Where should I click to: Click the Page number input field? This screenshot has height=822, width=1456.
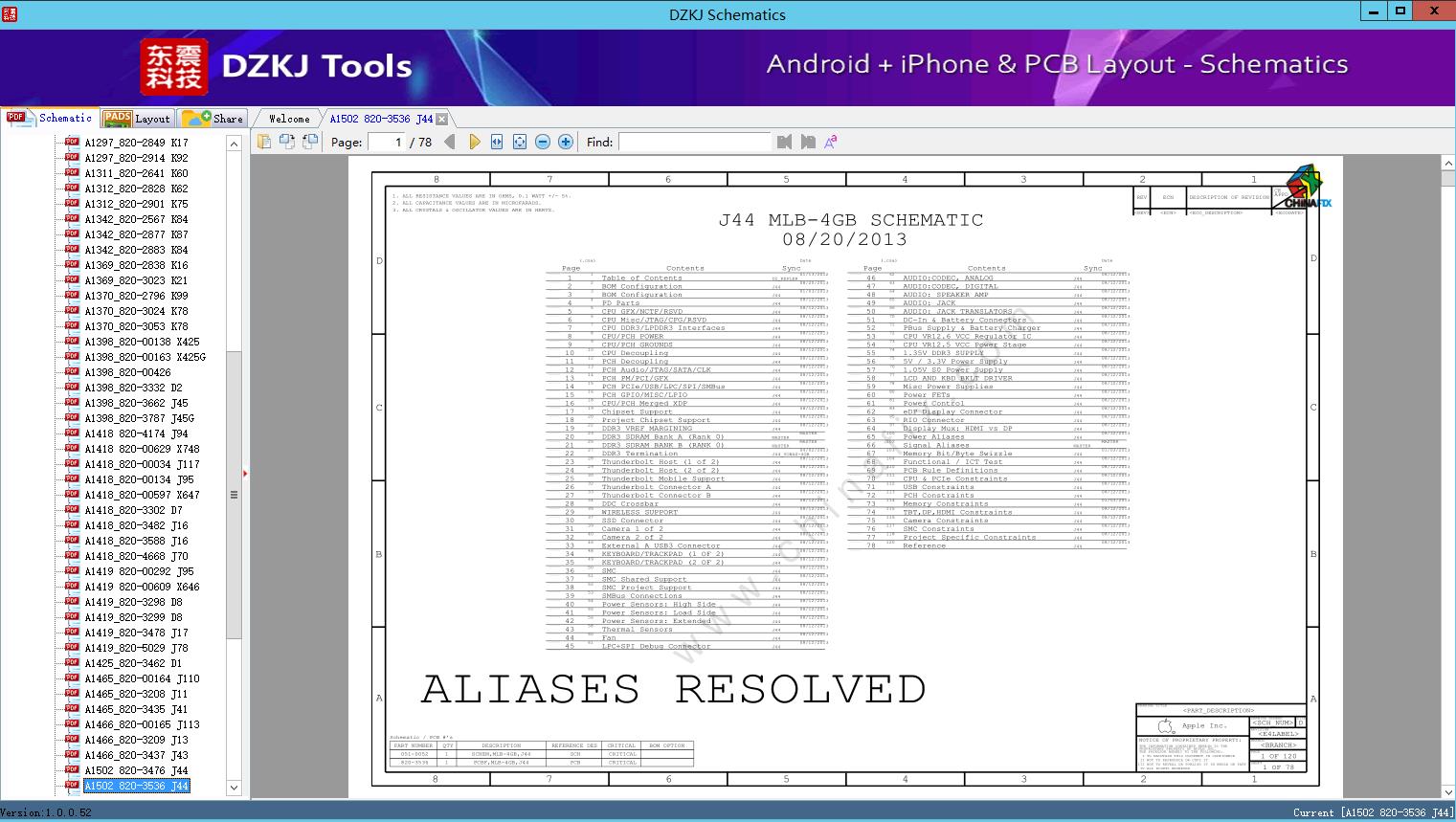[386, 142]
